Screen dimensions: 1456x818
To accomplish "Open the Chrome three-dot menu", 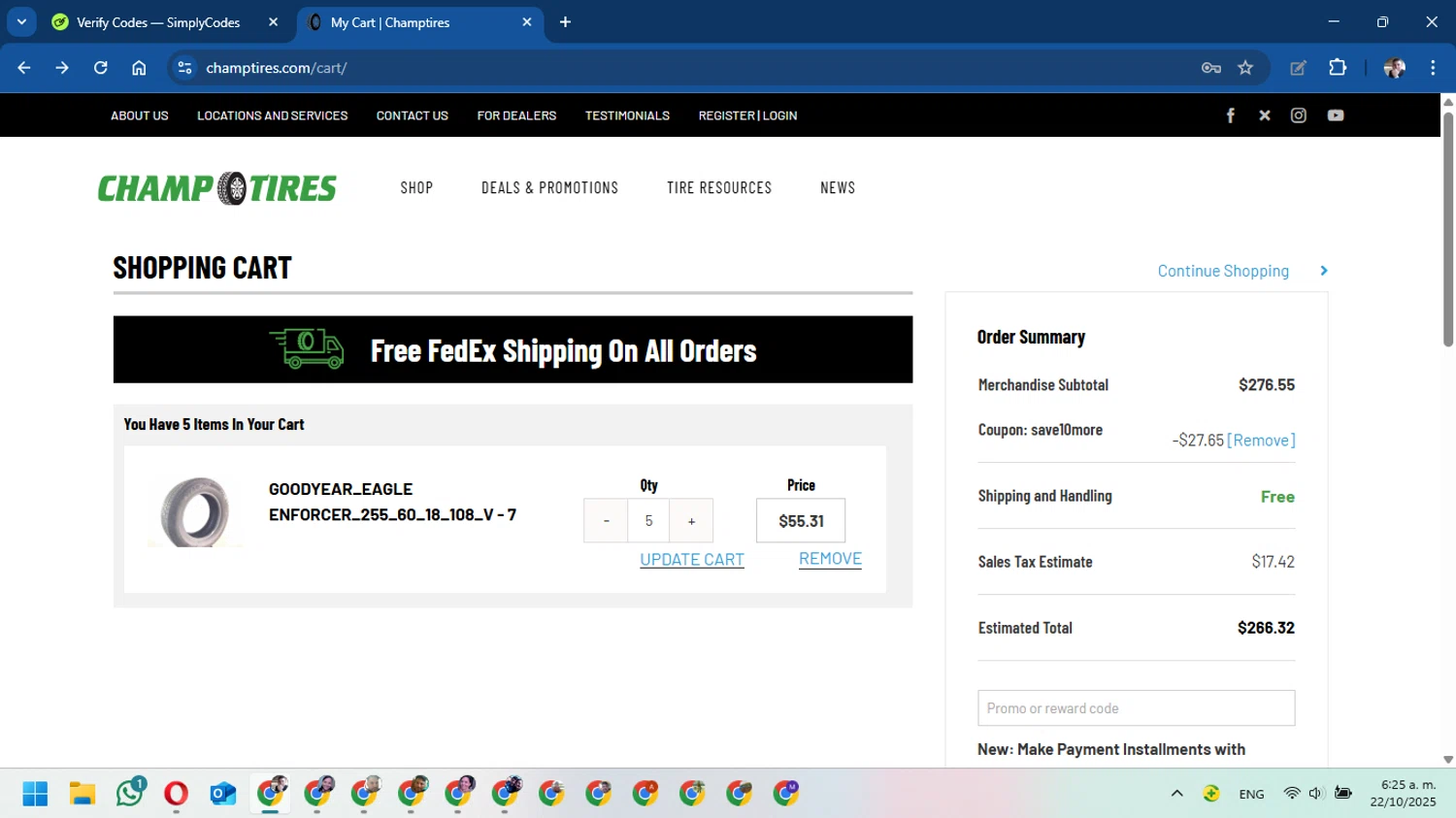I will (1433, 68).
